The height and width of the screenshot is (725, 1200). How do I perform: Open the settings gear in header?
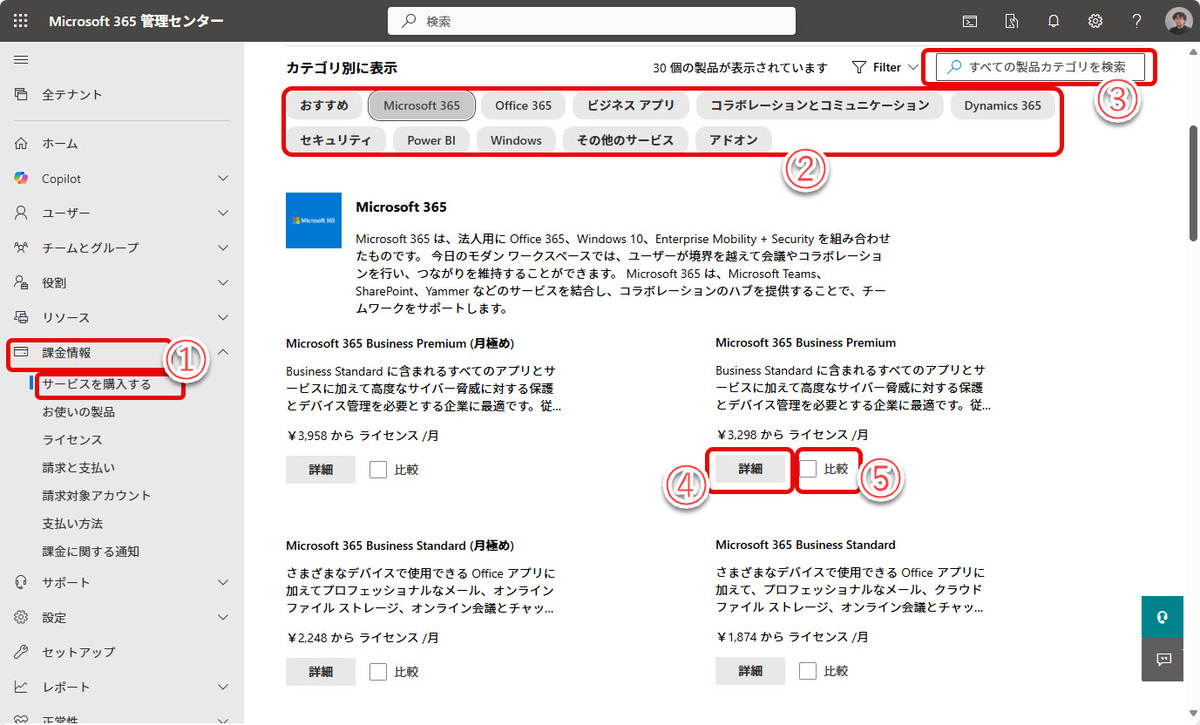[1095, 21]
